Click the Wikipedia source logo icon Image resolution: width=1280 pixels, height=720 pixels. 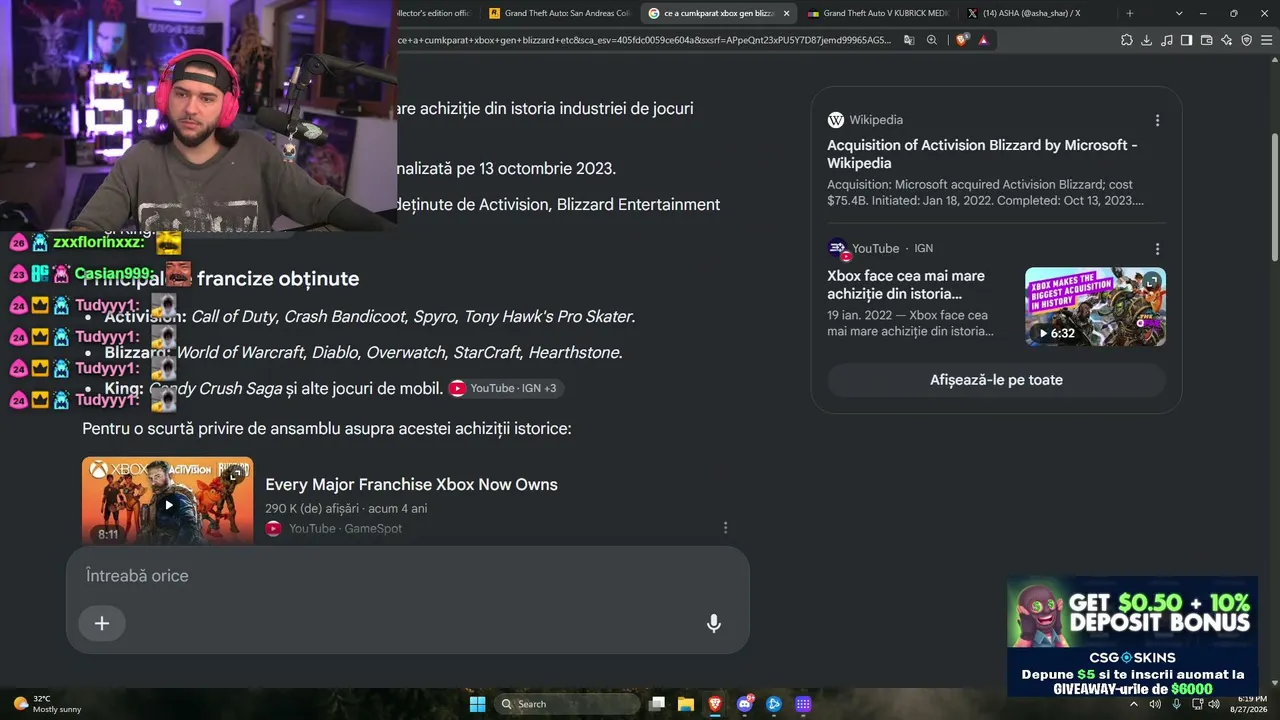836,120
